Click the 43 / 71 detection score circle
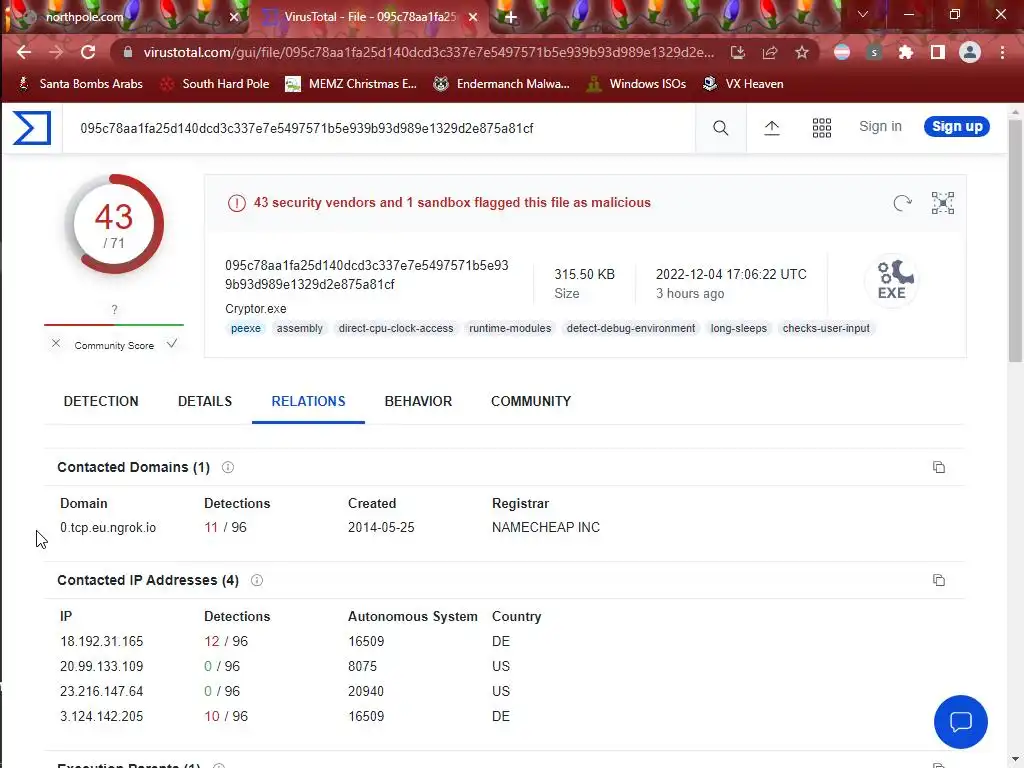 114,224
